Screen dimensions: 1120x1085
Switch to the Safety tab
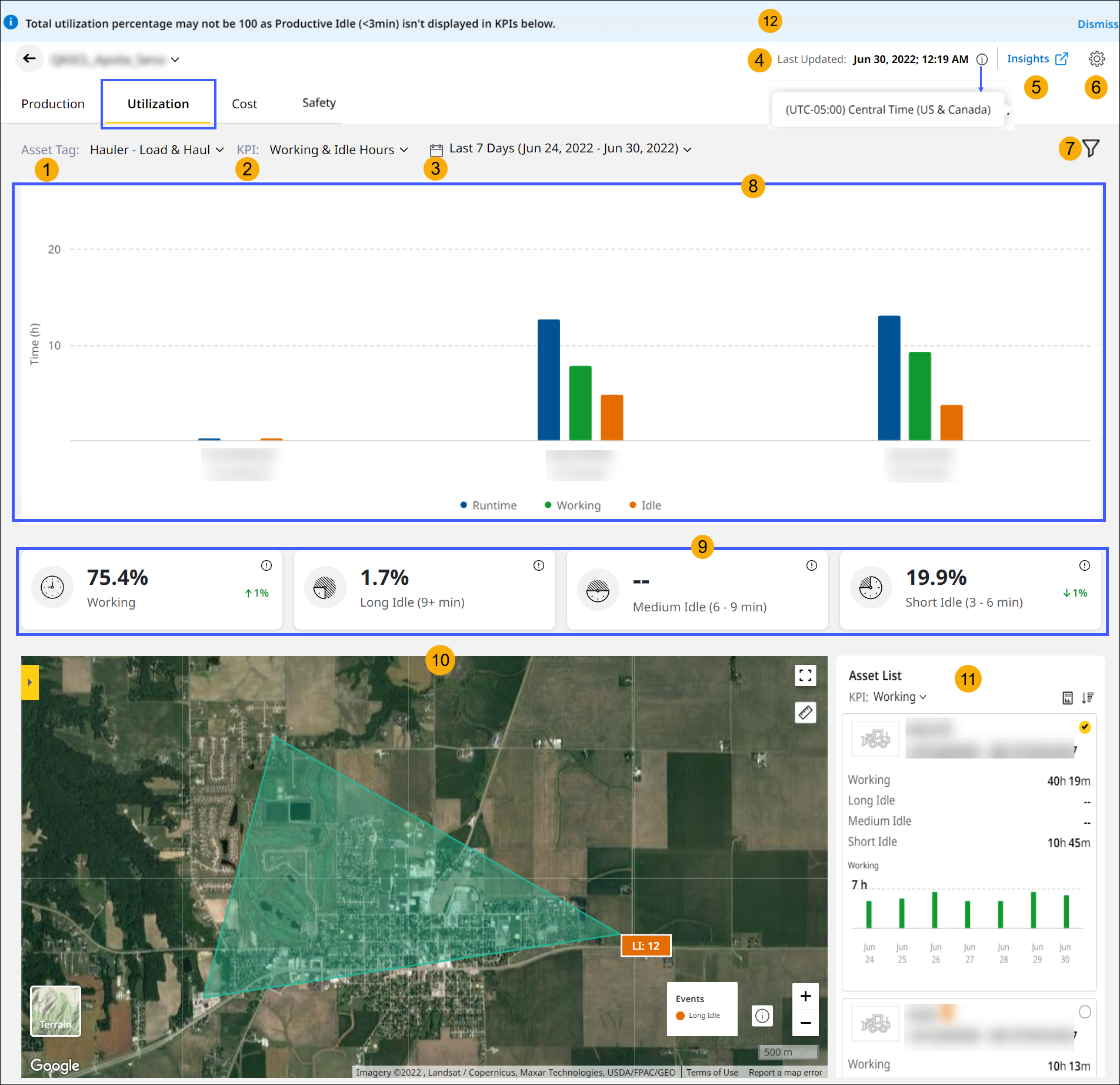pyautogui.click(x=319, y=103)
